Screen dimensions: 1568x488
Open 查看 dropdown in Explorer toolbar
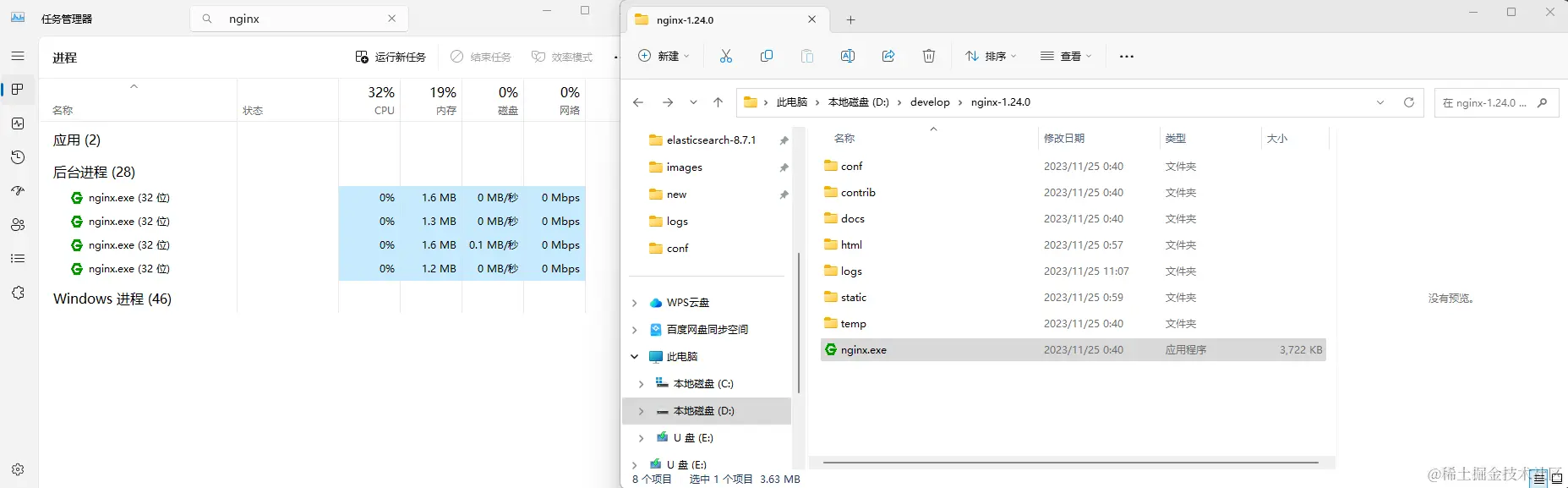(x=1066, y=57)
